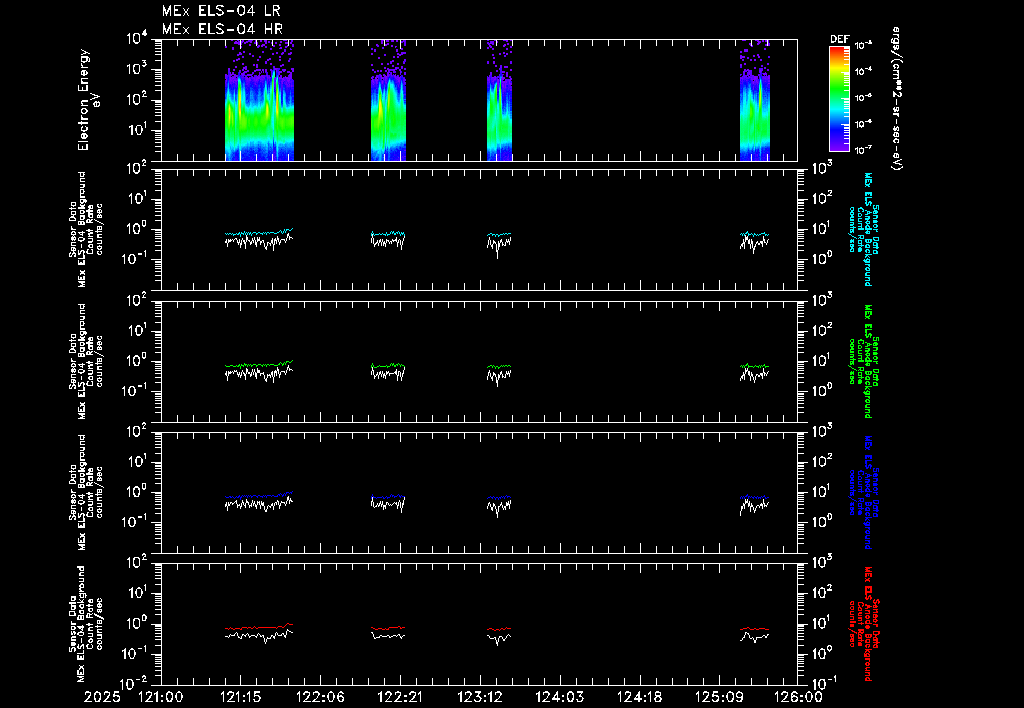Pick the violet bottom end of the DEF color bar

pyautogui.click(x=839, y=146)
